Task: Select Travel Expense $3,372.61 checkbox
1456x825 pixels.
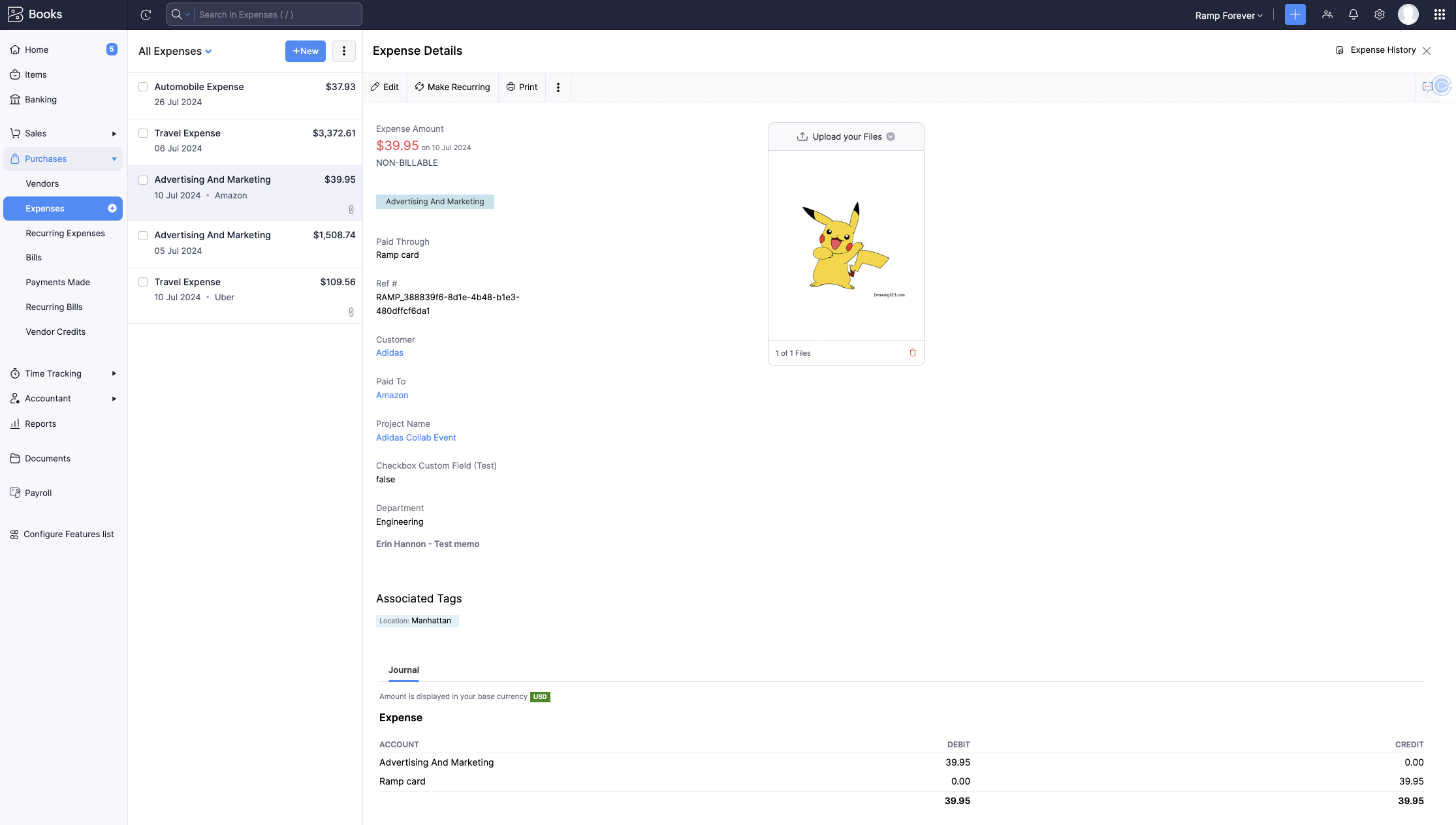Action: click(143, 133)
